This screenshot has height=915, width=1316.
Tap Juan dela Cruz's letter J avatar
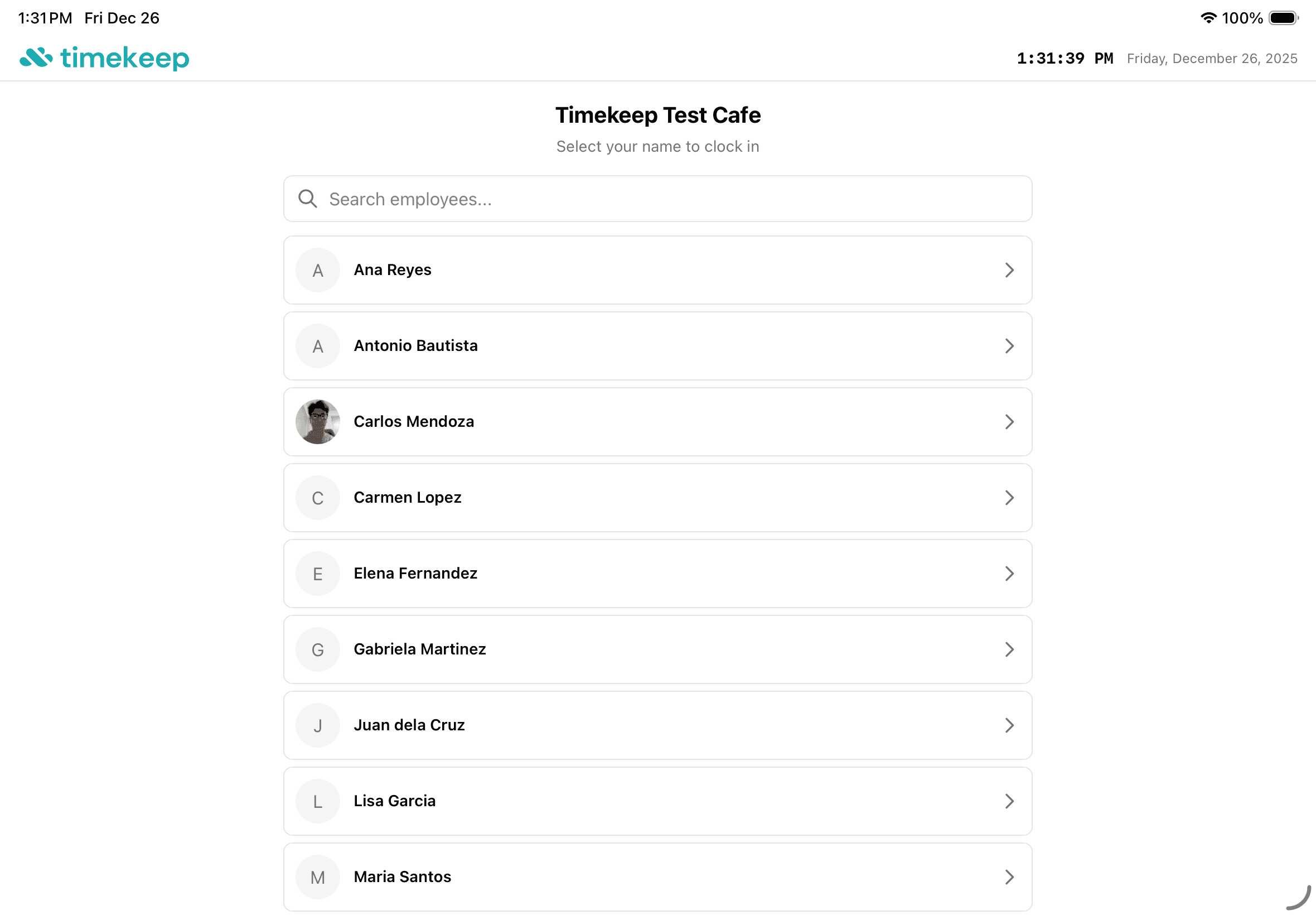pyautogui.click(x=318, y=725)
